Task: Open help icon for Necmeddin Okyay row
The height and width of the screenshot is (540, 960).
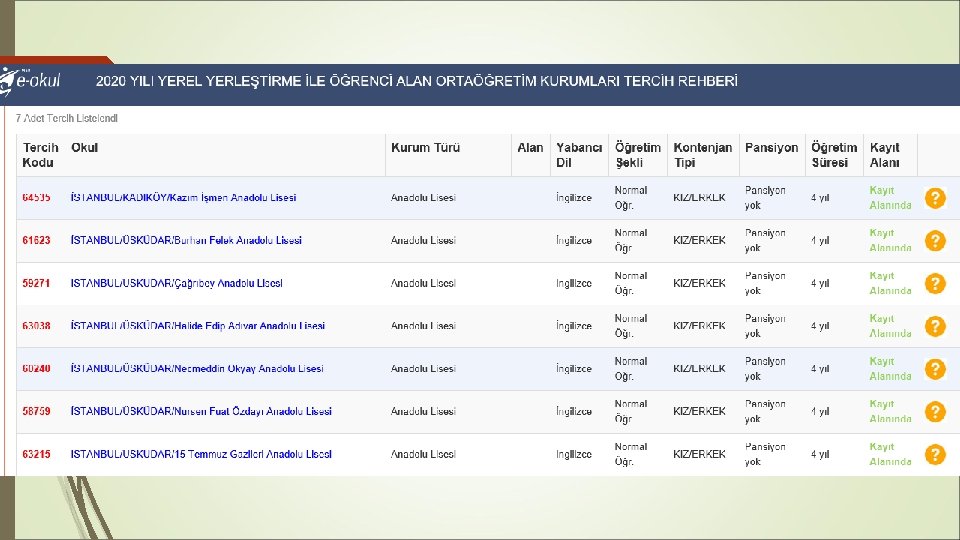Action: [935, 369]
